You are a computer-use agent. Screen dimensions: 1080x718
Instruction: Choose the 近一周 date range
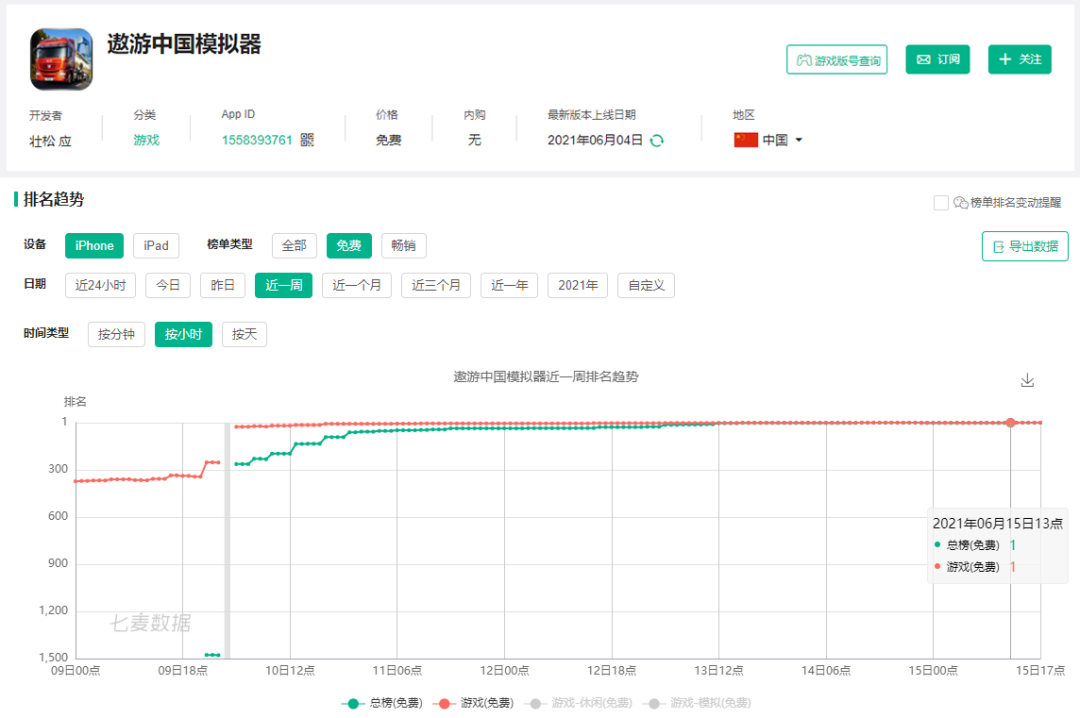(x=283, y=285)
